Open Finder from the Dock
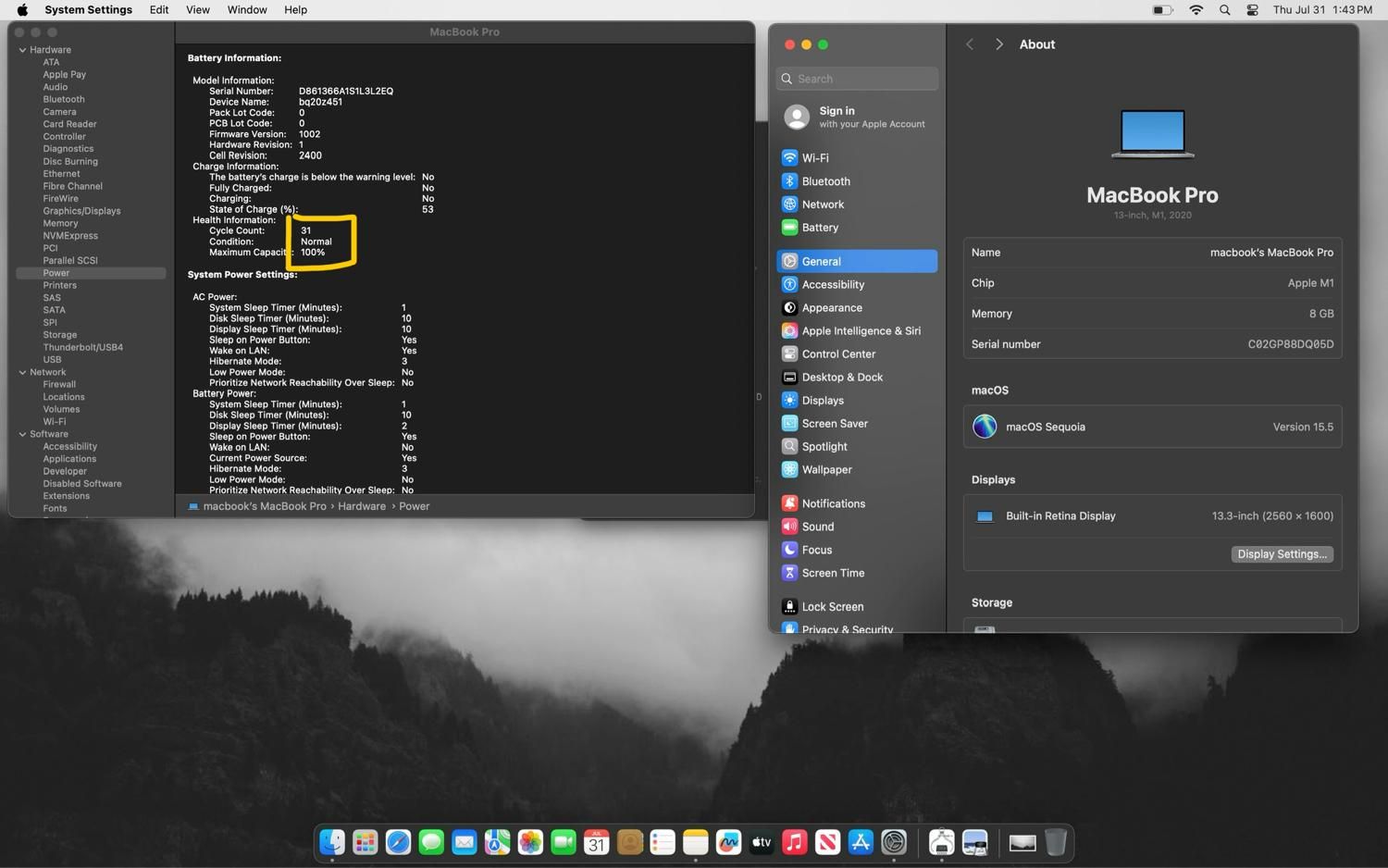The width and height of the screenshot is (1388, 868). tap(332, 842)
